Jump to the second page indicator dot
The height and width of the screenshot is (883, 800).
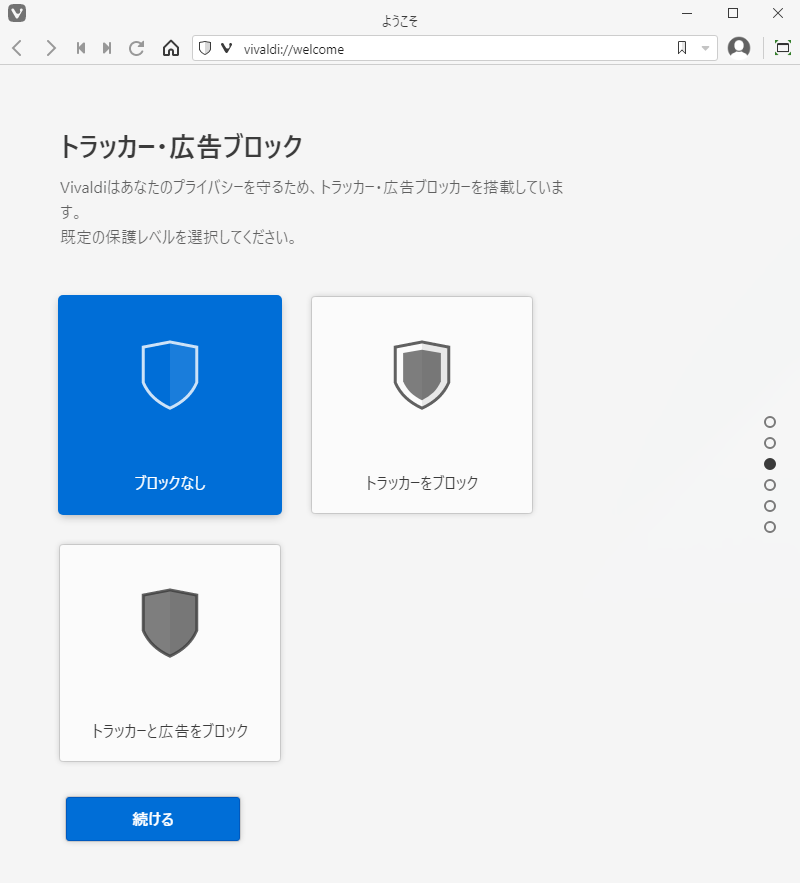[x=770, y=443]
